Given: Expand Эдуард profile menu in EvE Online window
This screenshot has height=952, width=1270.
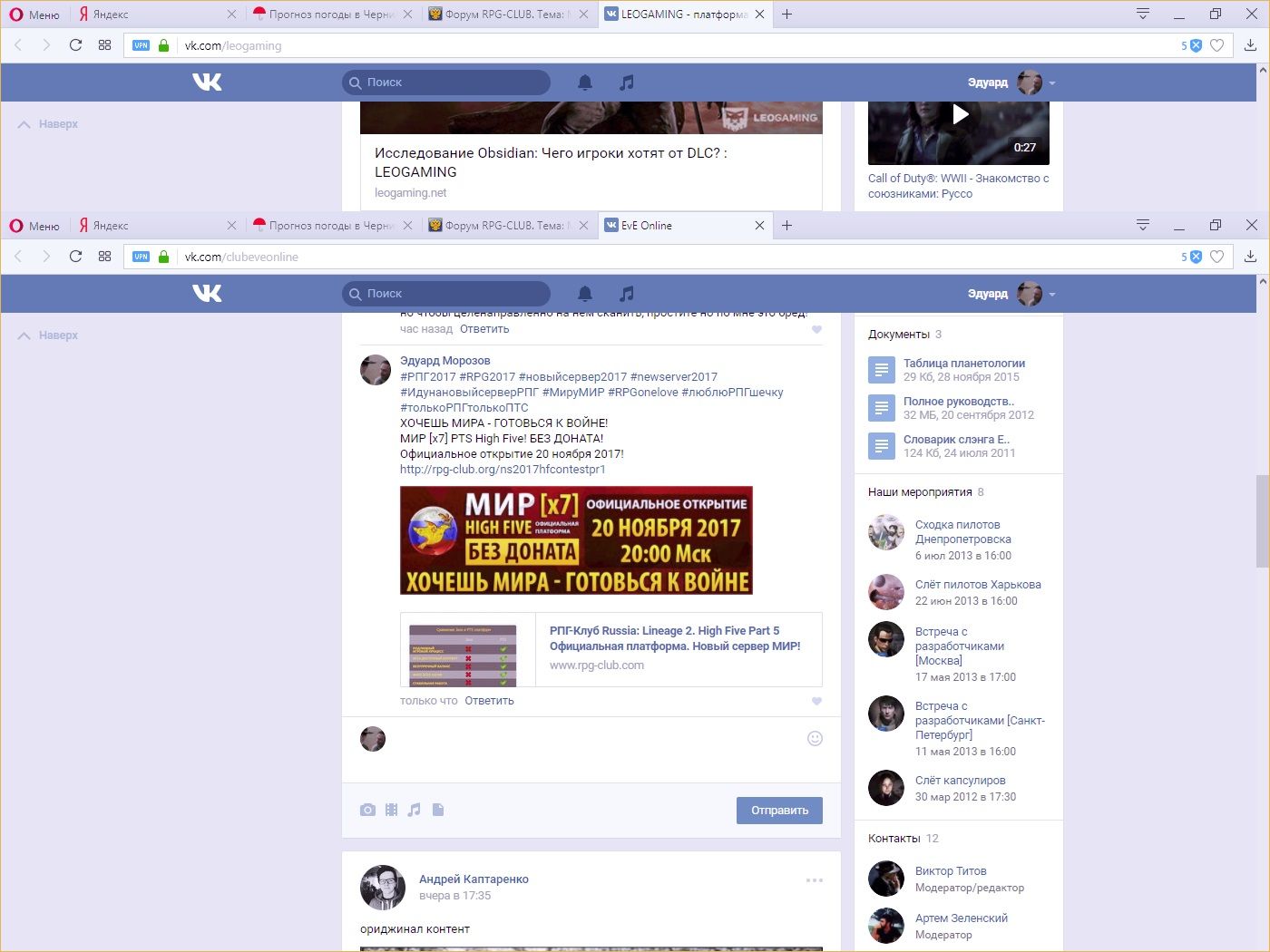Looking at the screenshot, I should tap(1011, 294).
